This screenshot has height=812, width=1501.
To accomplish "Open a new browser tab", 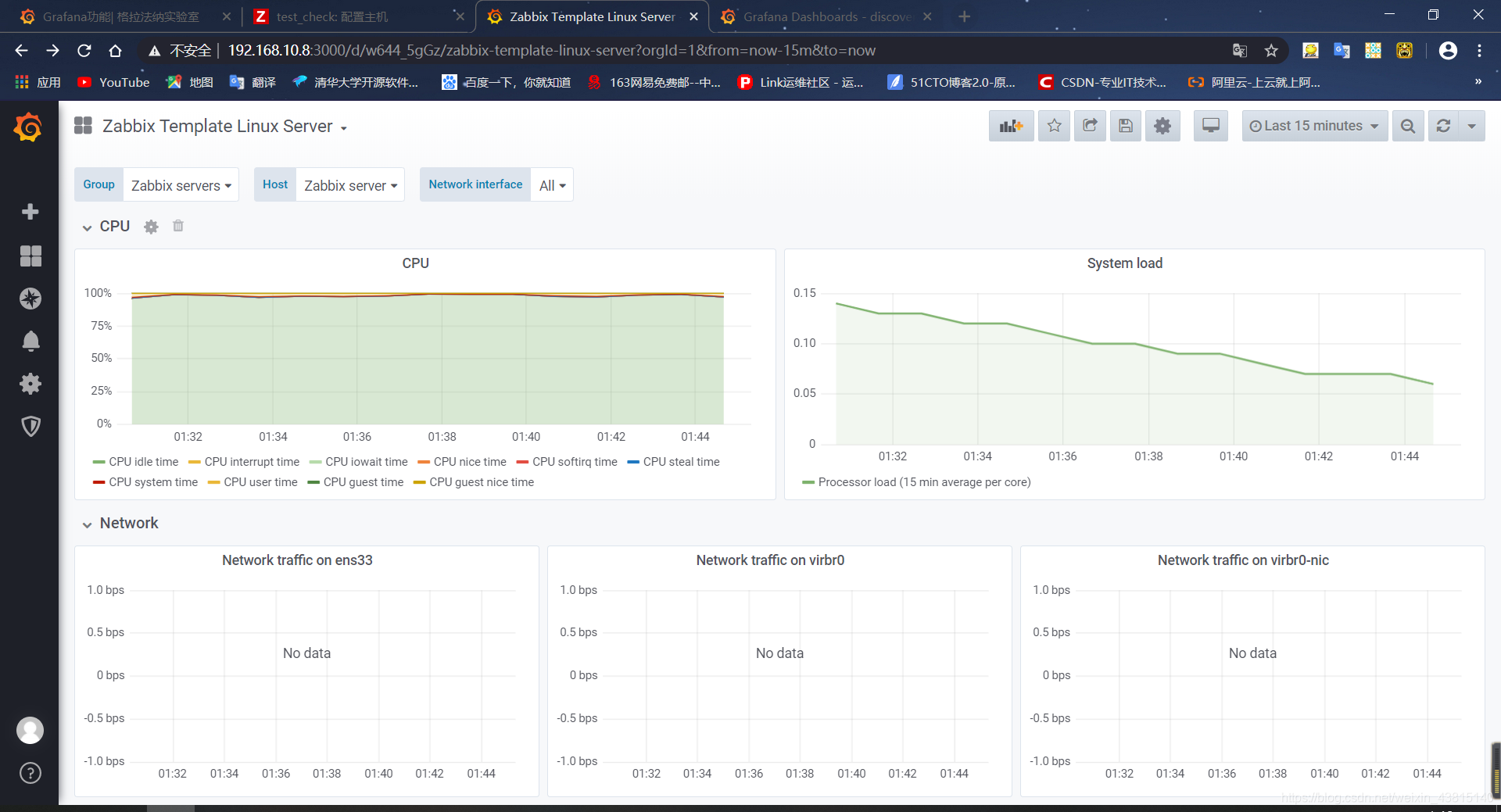I will point(964,16).
